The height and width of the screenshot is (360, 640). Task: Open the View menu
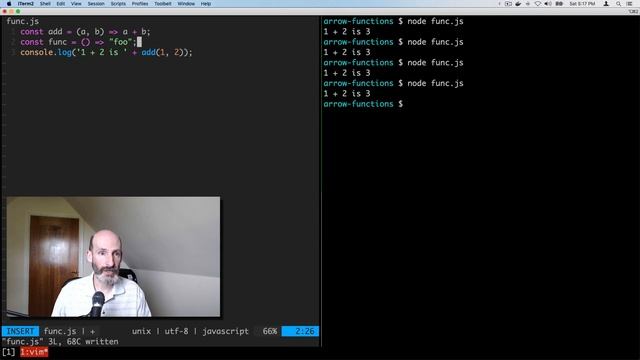[76, 4]
